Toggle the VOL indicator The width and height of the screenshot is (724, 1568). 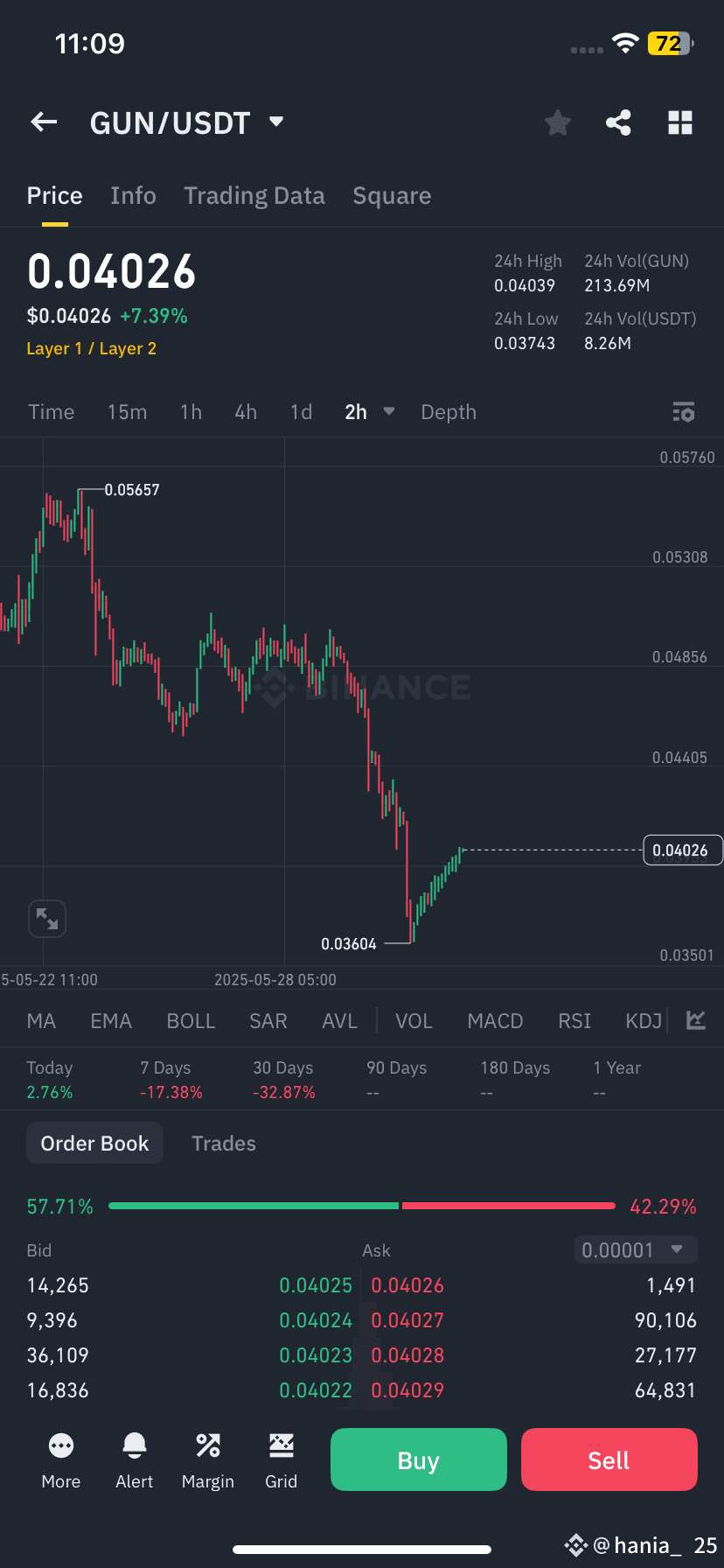(x=414, y=1021)
